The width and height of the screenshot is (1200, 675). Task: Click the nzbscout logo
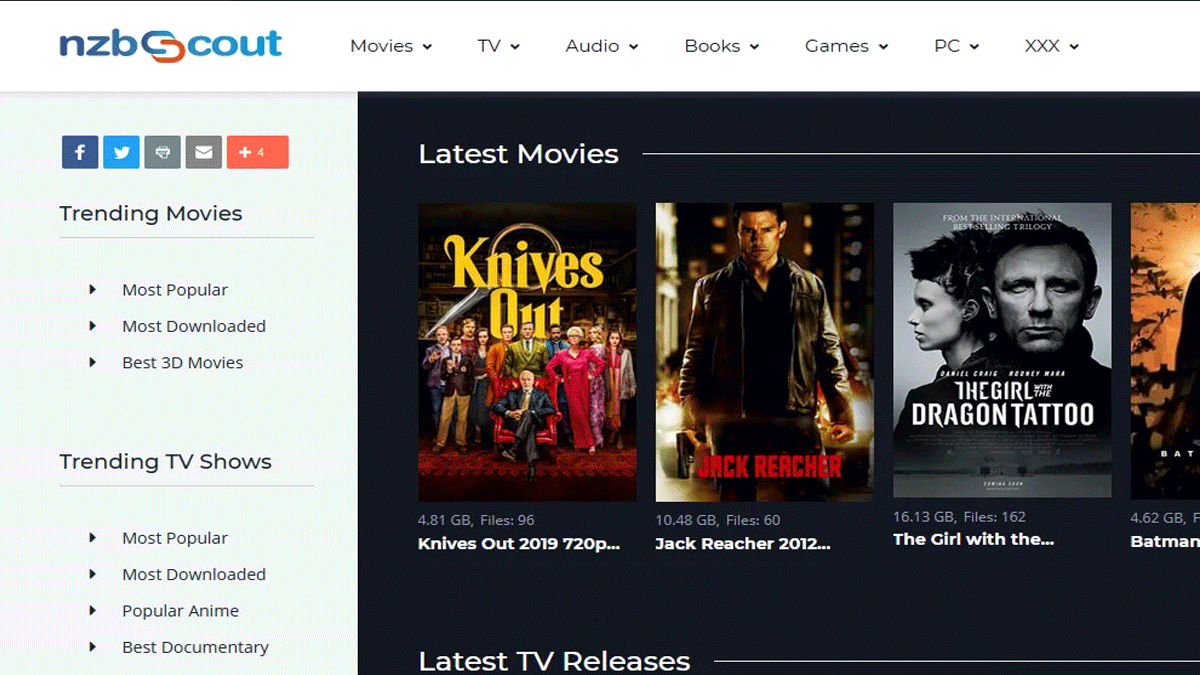(x=170, y=45)
